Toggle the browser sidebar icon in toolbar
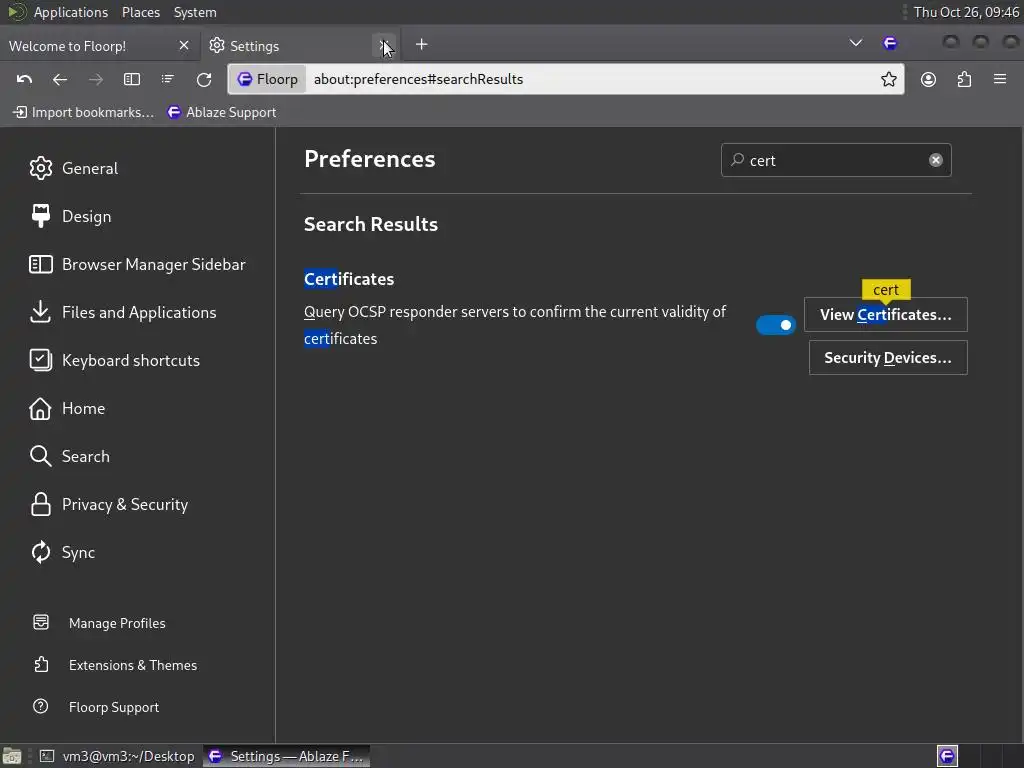 132,79
